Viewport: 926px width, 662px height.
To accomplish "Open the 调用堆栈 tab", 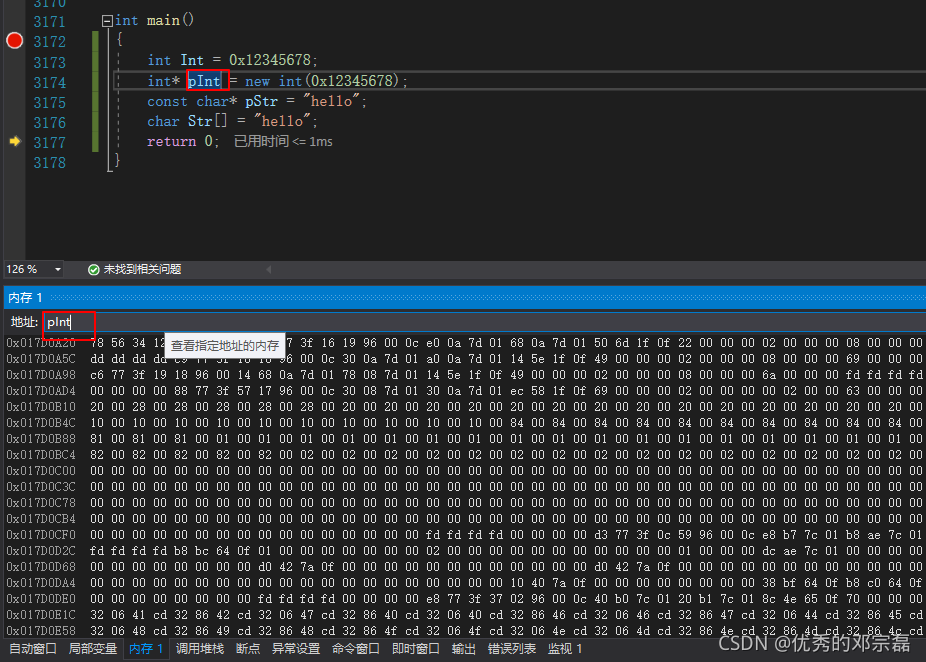I will click(200, 649).
